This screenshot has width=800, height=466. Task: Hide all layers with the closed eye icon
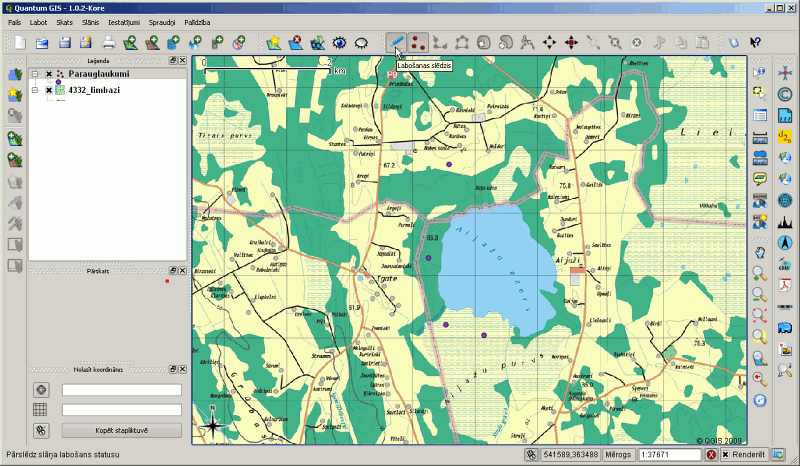pyautogui.click(x=361, y=42)
